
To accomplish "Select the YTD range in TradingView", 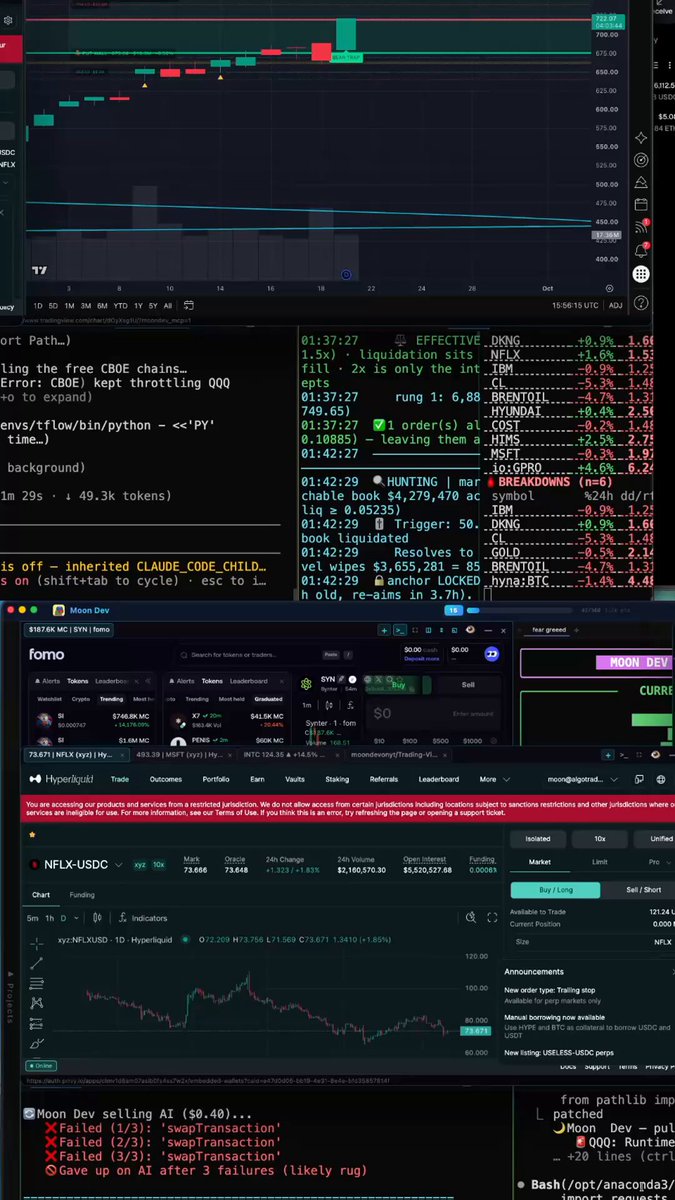I will [x=120, y=305].
